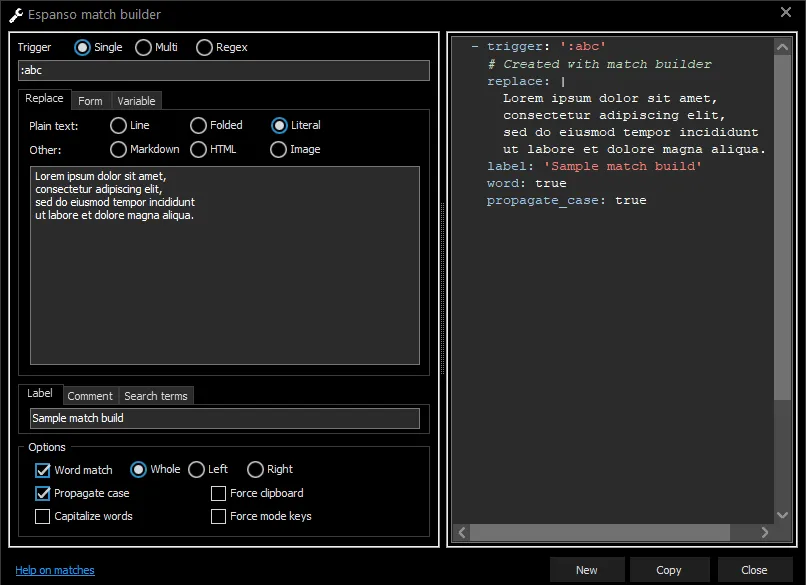Disable the Propagate case checkbox
806x585 pixels.
tap(43, 493)
